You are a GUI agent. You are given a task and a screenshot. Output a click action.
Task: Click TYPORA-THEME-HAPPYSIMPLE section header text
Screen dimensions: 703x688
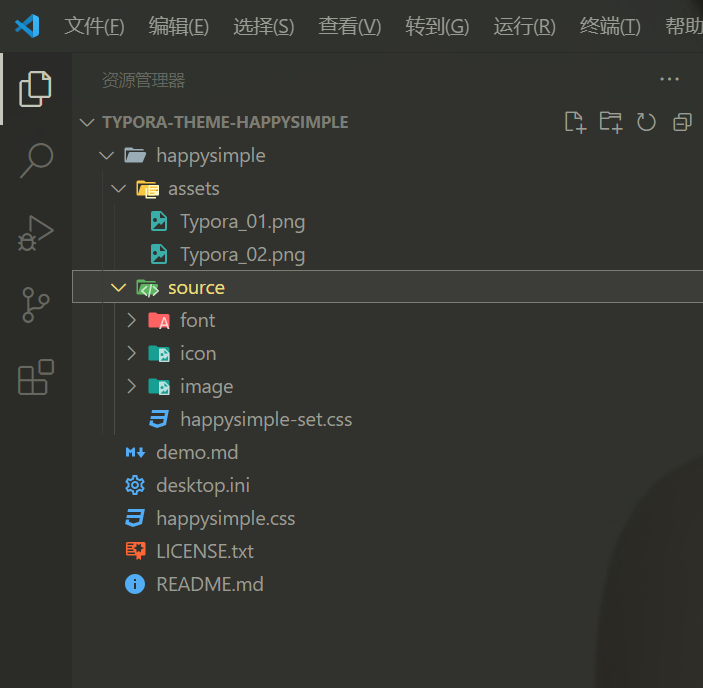tap(226, 122)
